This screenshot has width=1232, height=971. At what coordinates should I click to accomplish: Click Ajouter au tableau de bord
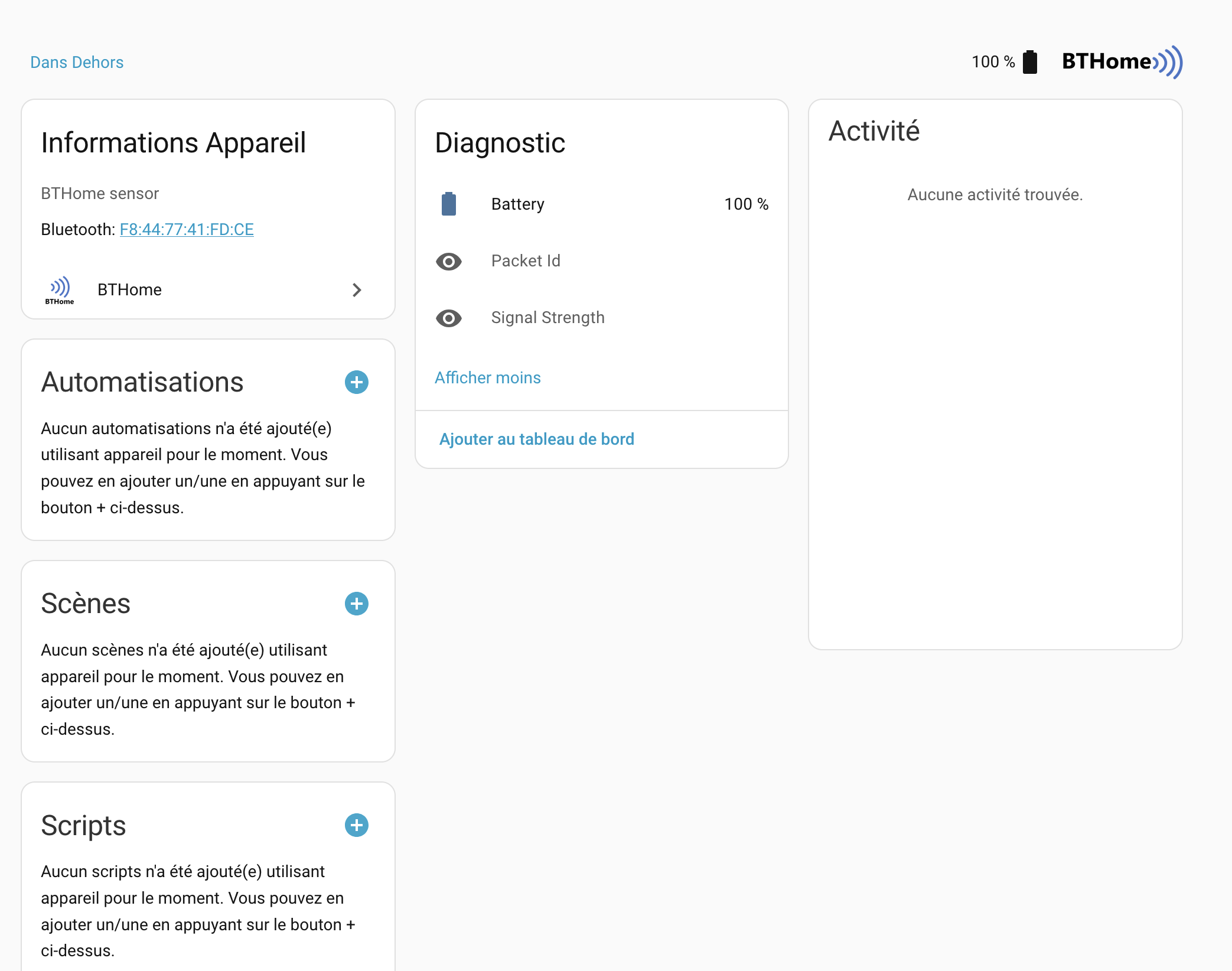pos(536,439)
